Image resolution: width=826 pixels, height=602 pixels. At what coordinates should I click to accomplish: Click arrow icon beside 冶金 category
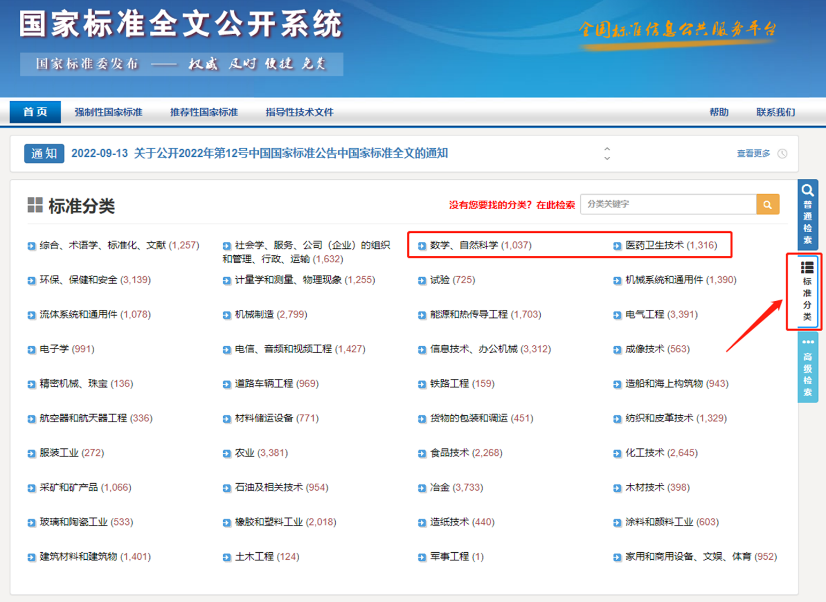[422, 487]
